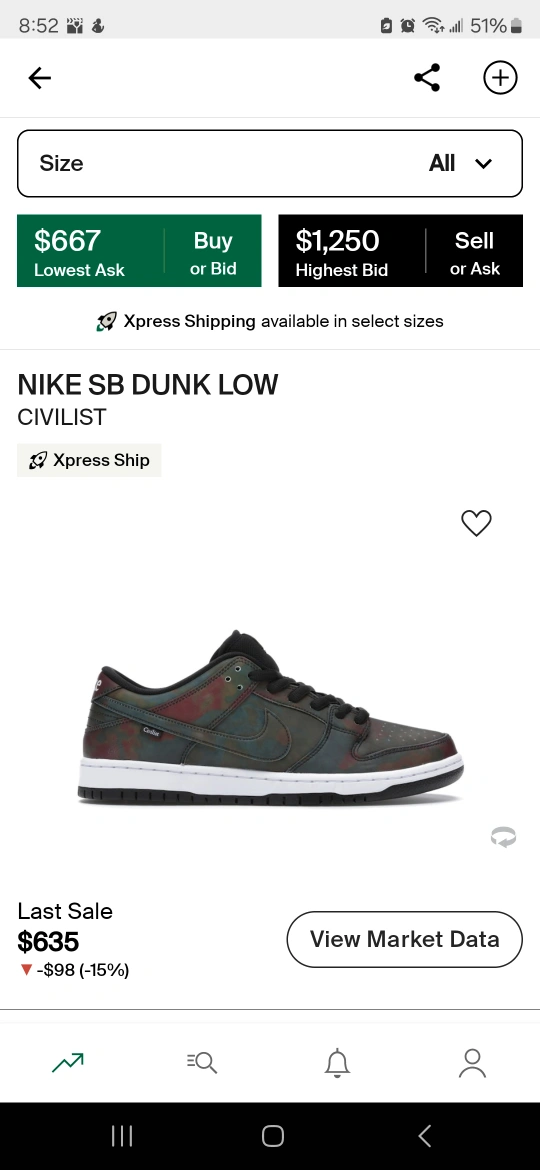
Task: Open the notifications bell icon
Action: pyautogui.click(x=337, y=1063)
